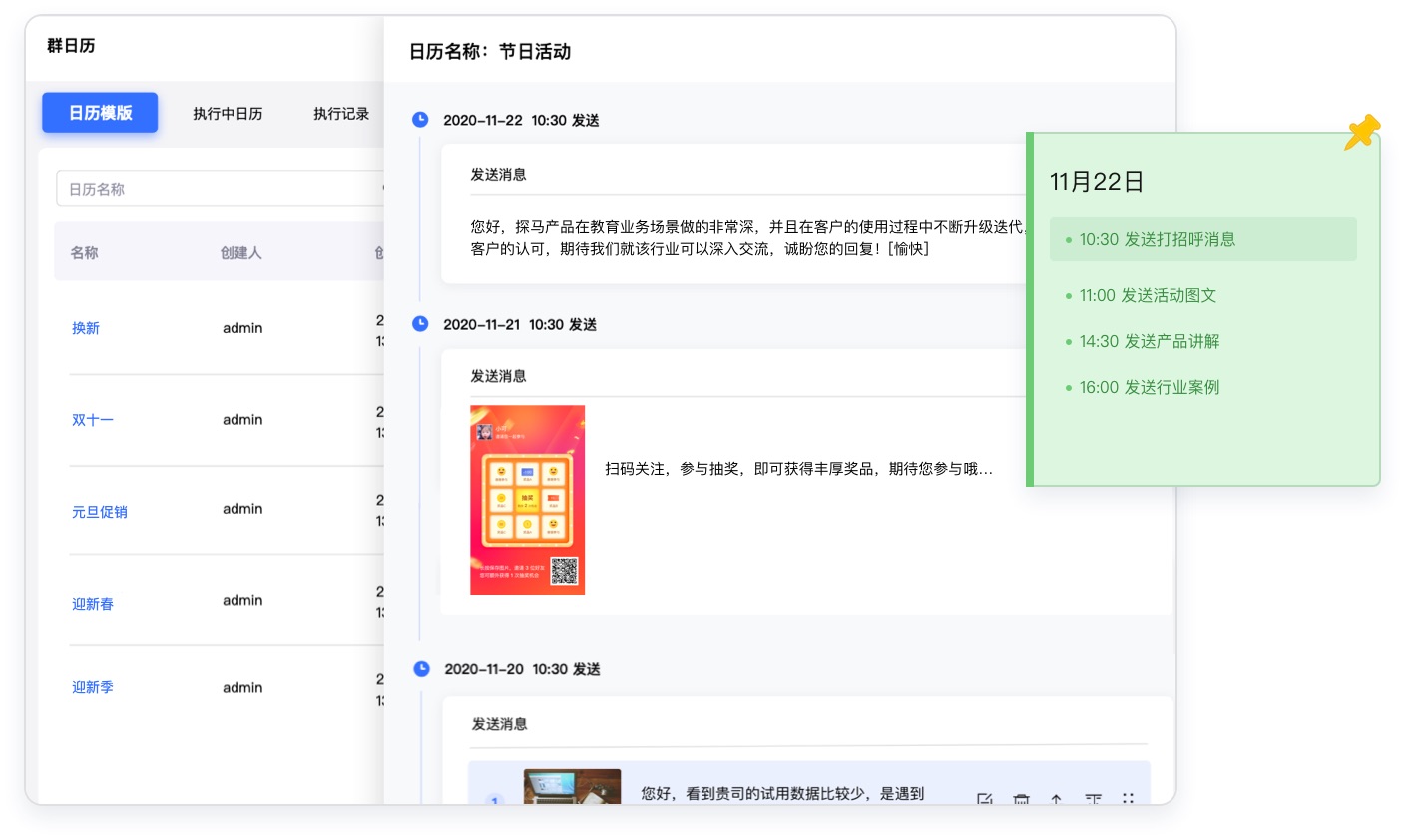The height and width of the screenshot is (840, 1405).
Task: Open the 双十一 calendar link
Action: [93, 420]
